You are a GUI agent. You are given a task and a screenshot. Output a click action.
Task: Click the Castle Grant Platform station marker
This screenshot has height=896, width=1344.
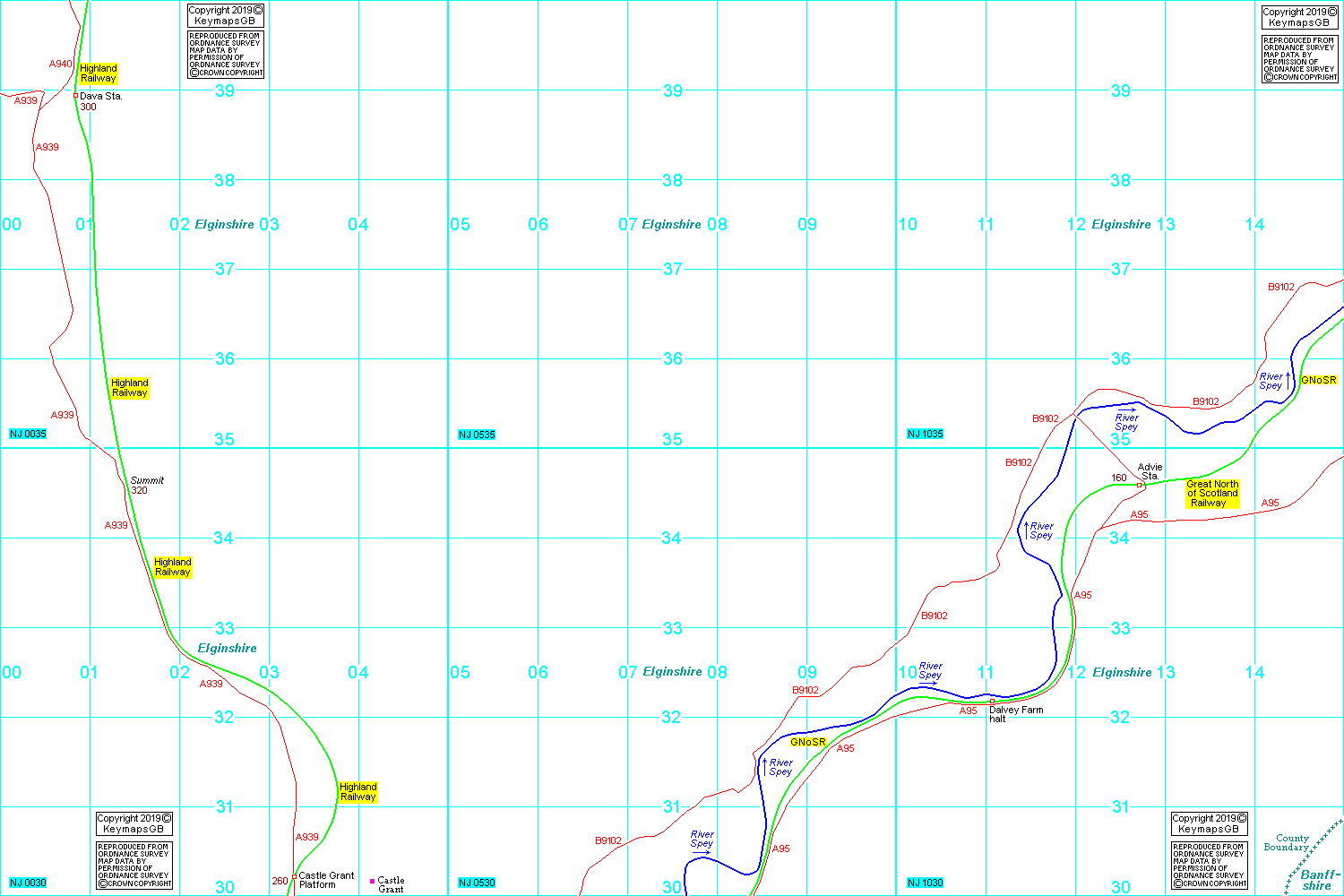294,877
